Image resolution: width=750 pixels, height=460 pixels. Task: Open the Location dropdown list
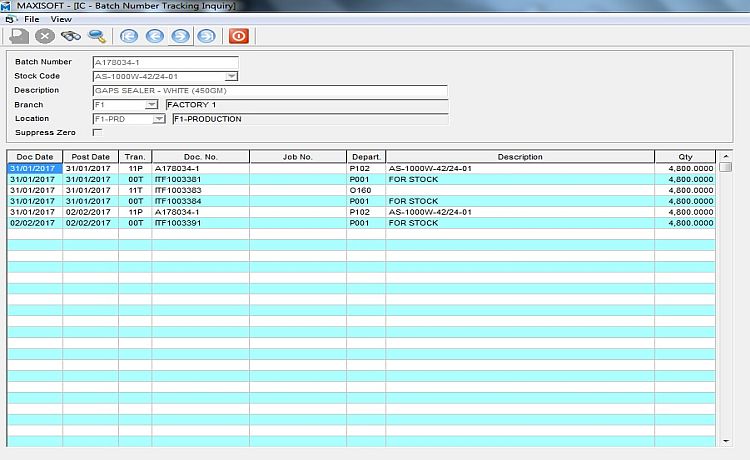[158, 119]
